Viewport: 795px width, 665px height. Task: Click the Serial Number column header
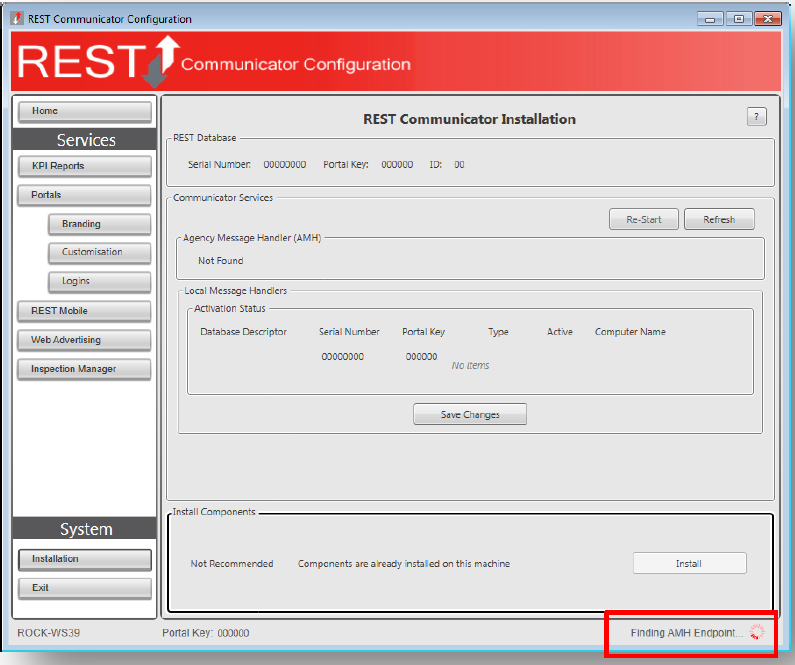point(349,331)
